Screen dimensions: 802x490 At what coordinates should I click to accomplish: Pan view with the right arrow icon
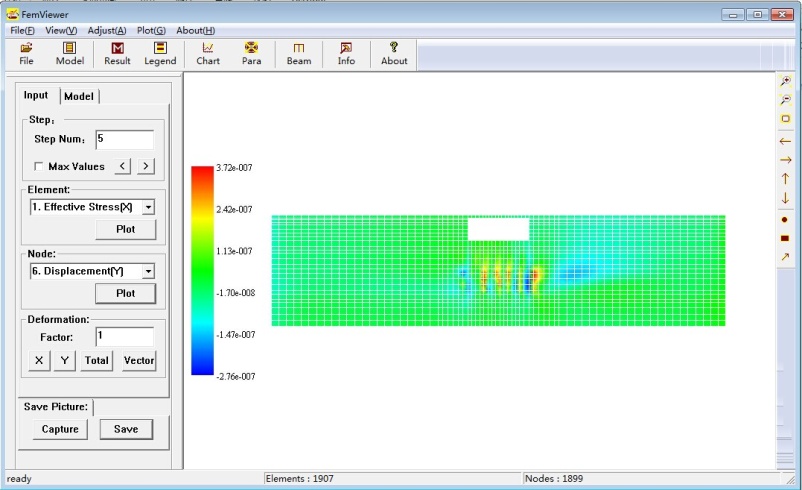[785, 160]
